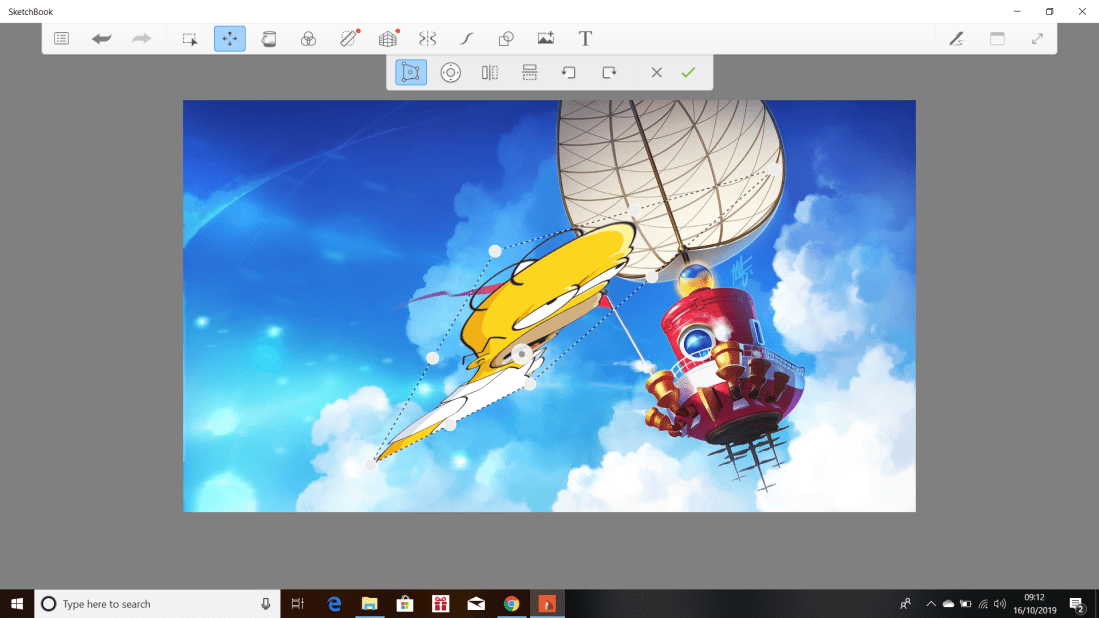Confirm the transform with the checkmark

(x=687, y=72)
